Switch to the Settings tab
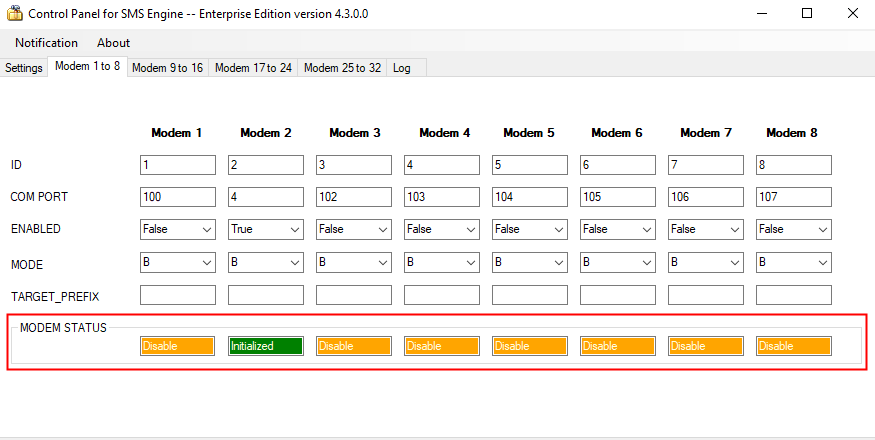875x440 pixels. click(24, 68)
